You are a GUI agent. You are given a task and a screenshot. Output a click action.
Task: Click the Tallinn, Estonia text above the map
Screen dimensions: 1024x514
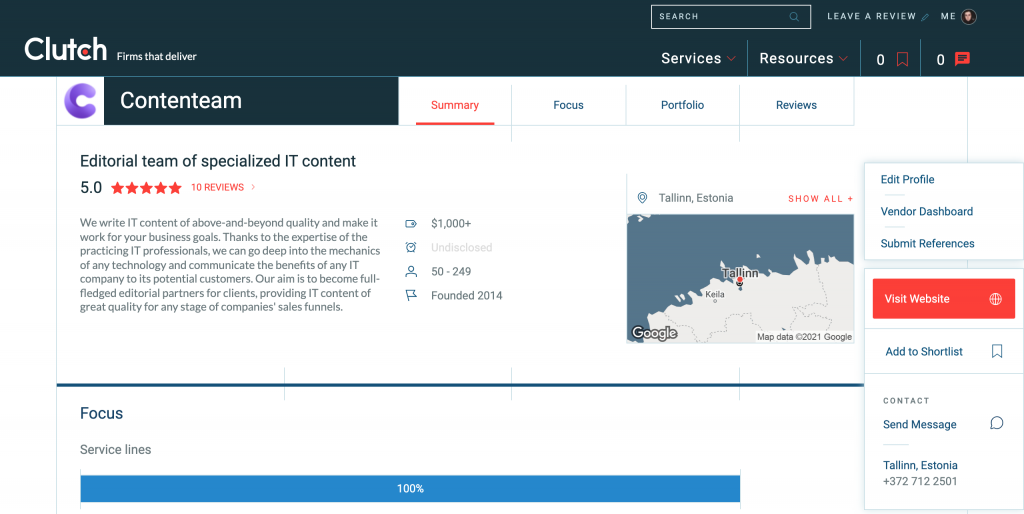tap(696, 198)
